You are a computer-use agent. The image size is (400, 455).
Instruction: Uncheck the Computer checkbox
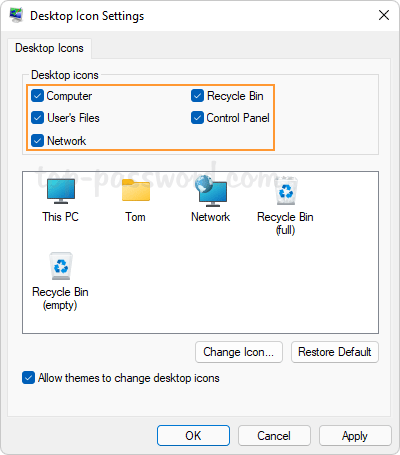coord(37,96)
